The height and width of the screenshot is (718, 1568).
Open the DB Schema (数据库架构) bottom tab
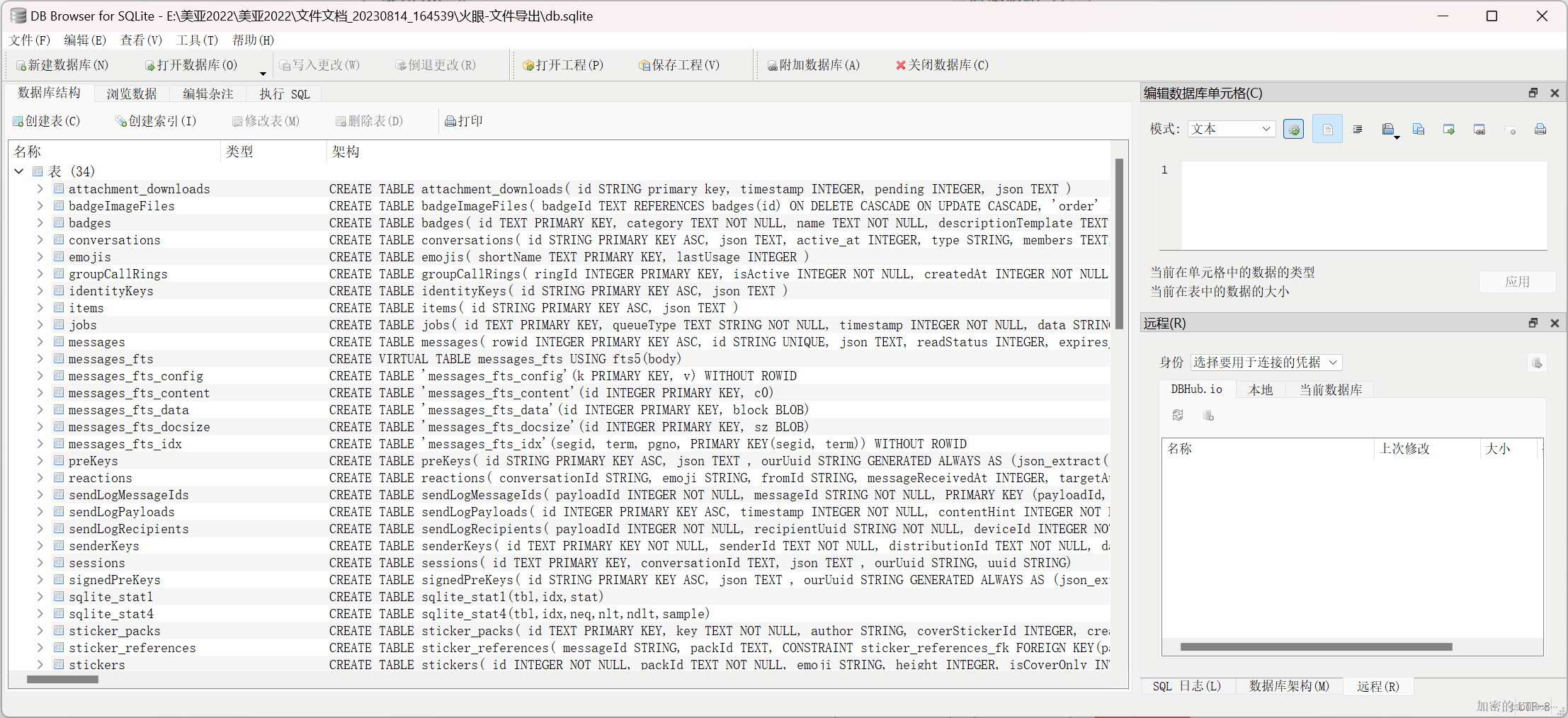pyautogui.click(x=1289, y=686)
